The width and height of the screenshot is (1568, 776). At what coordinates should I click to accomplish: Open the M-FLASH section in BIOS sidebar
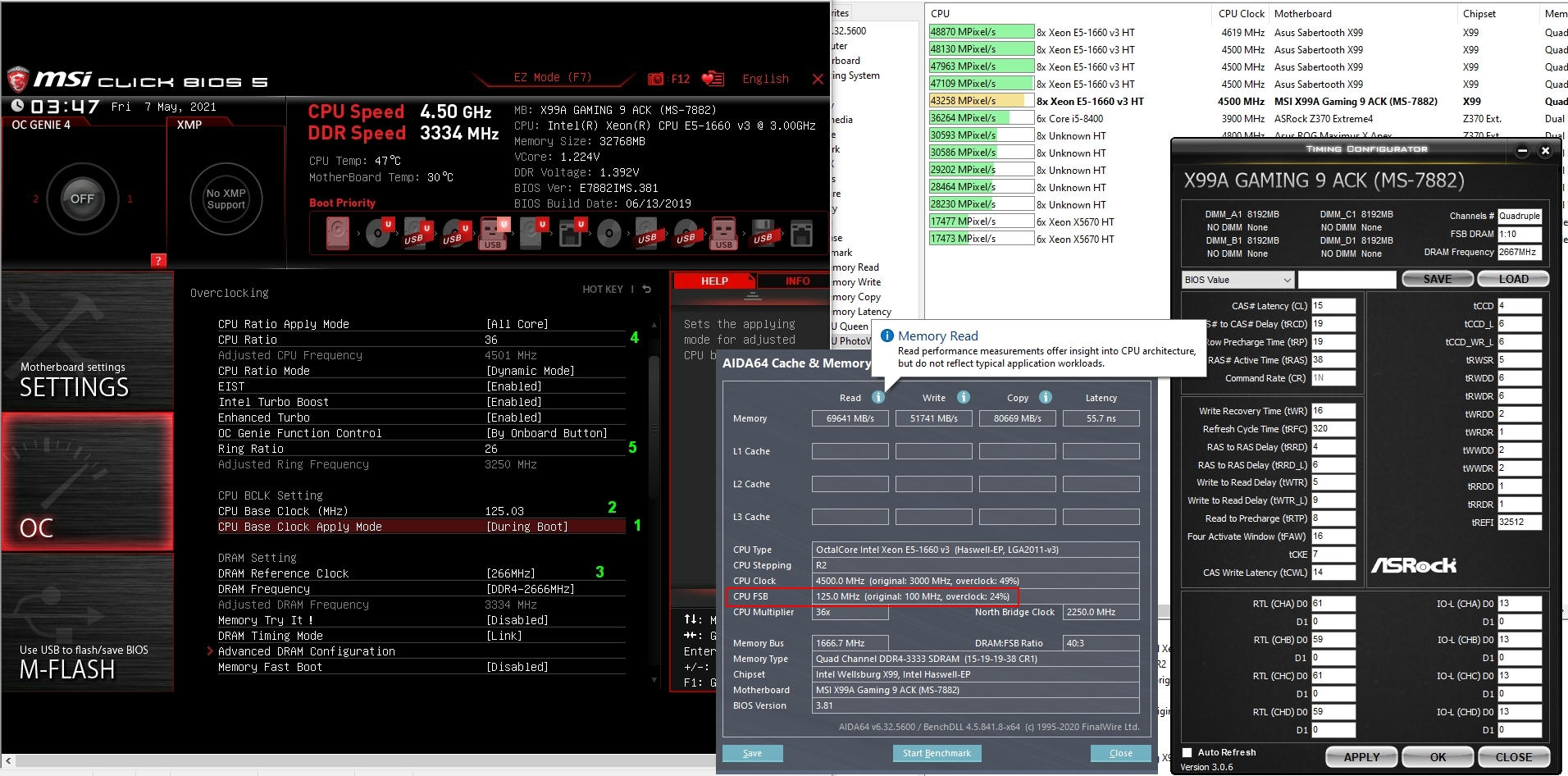click(87, 622)
